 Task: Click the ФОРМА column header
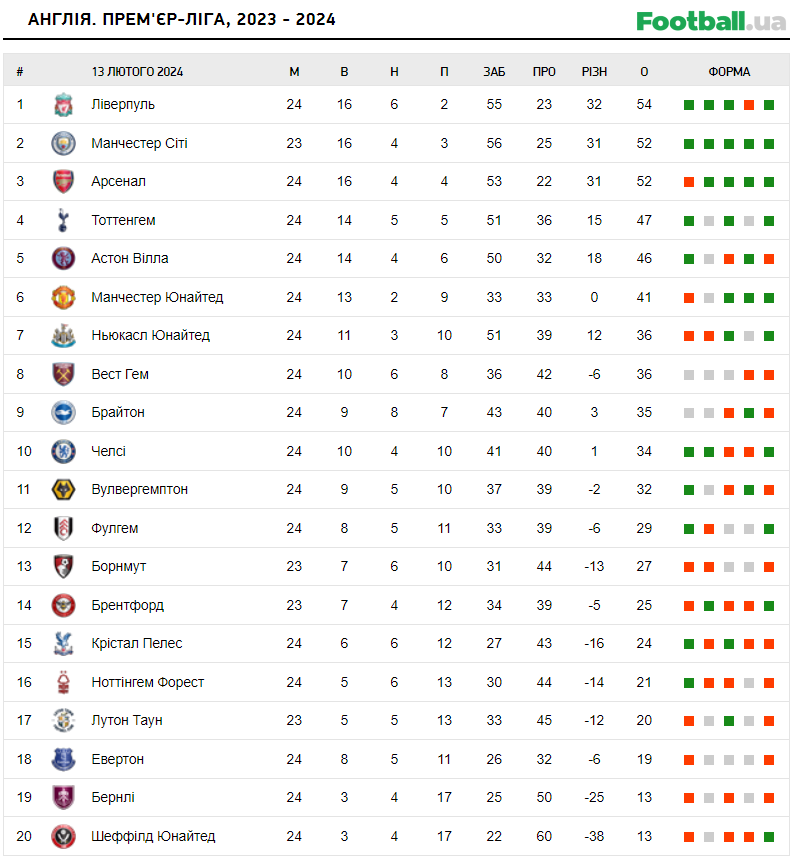point(729,72)
